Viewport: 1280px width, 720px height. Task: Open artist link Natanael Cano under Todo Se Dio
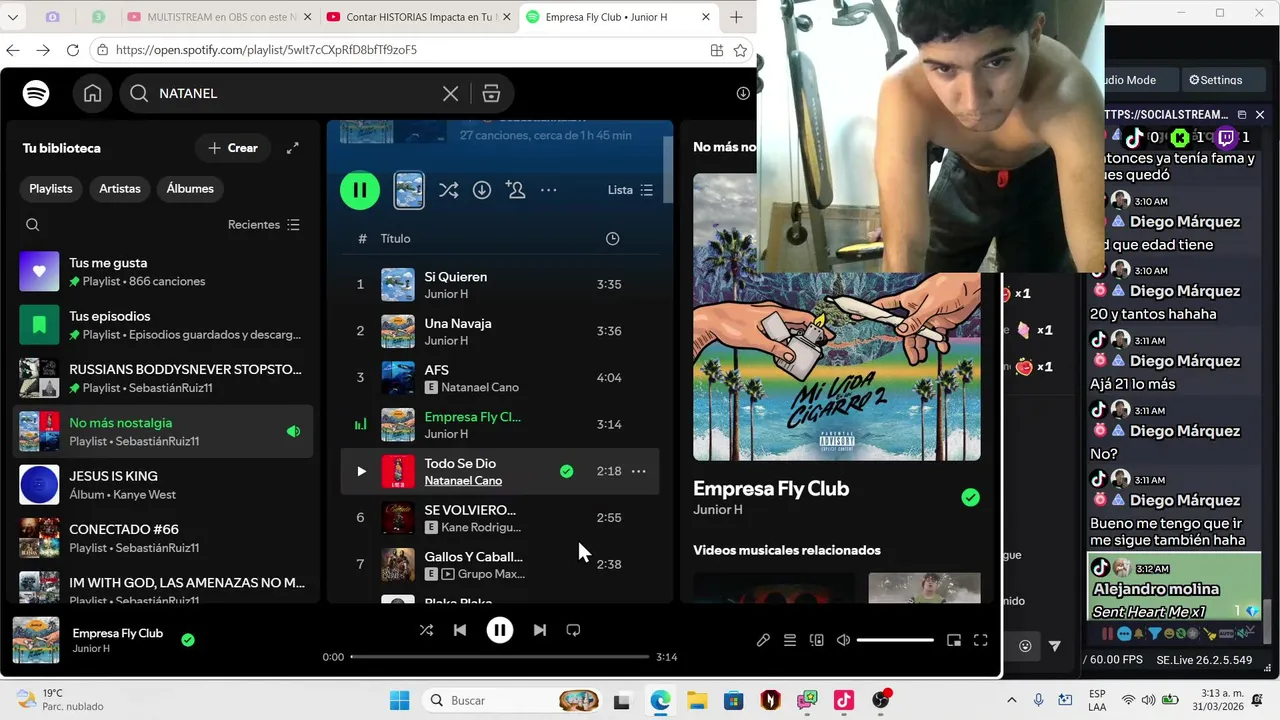pyautogui.click(x=463, y=481)
